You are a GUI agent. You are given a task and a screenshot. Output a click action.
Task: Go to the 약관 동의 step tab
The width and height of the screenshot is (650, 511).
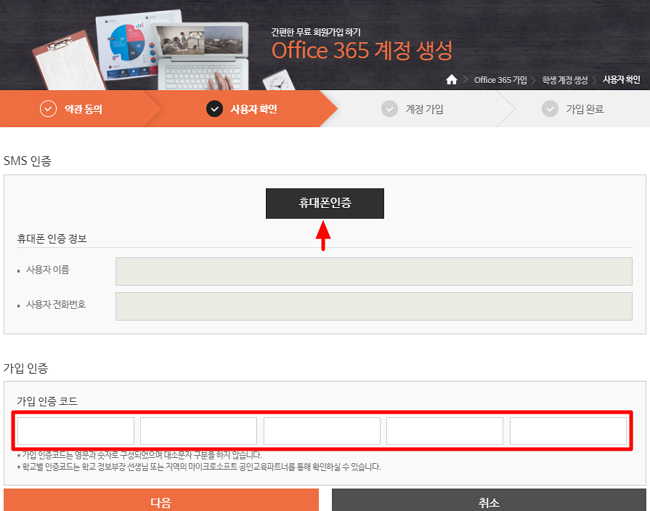79,109
